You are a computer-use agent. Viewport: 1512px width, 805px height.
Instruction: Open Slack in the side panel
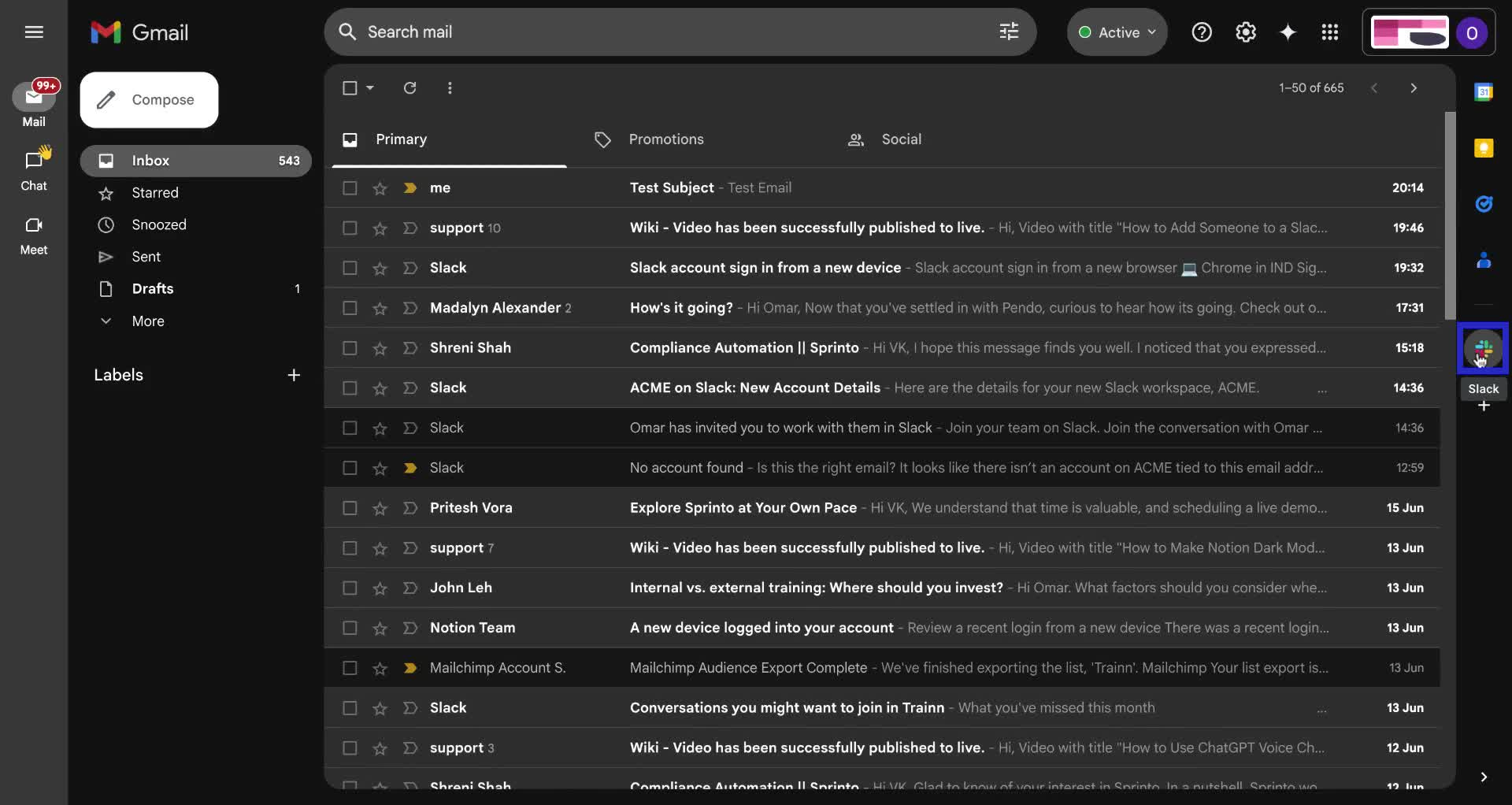coord(1484,347)
